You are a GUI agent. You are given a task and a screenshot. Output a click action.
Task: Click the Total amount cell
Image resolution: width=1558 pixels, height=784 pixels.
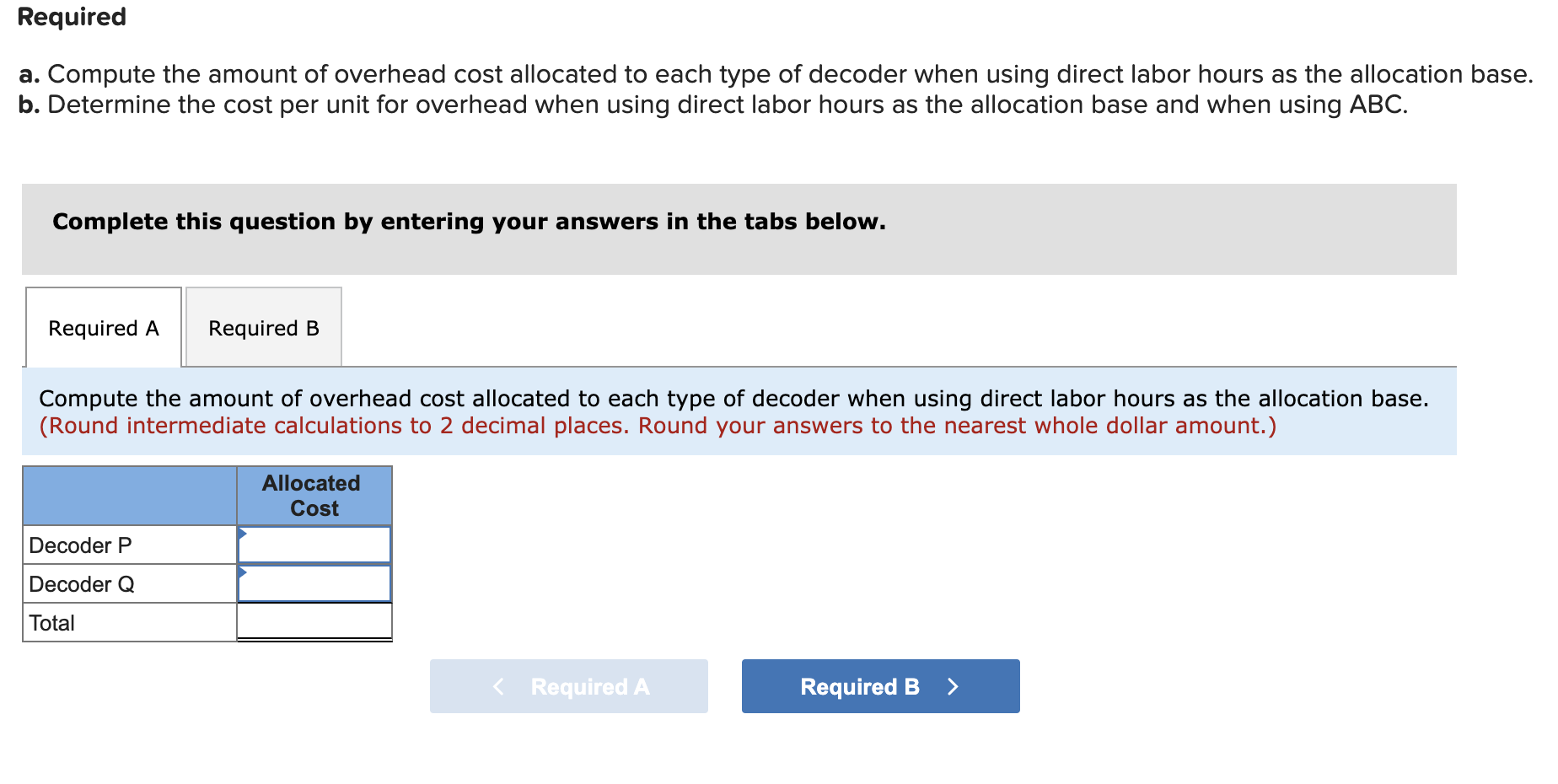tap(314, 622)
